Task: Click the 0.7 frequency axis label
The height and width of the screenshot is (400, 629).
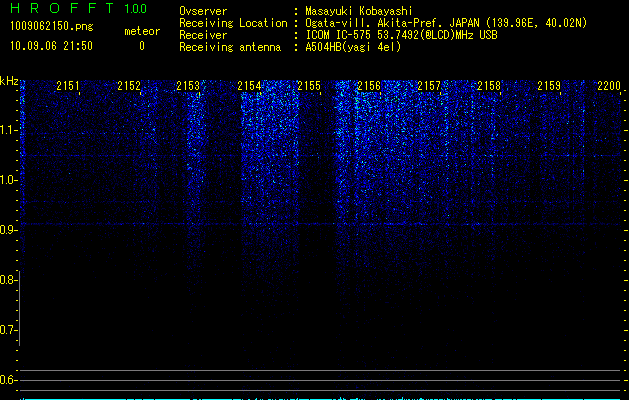Action: (x=8, y=330)
